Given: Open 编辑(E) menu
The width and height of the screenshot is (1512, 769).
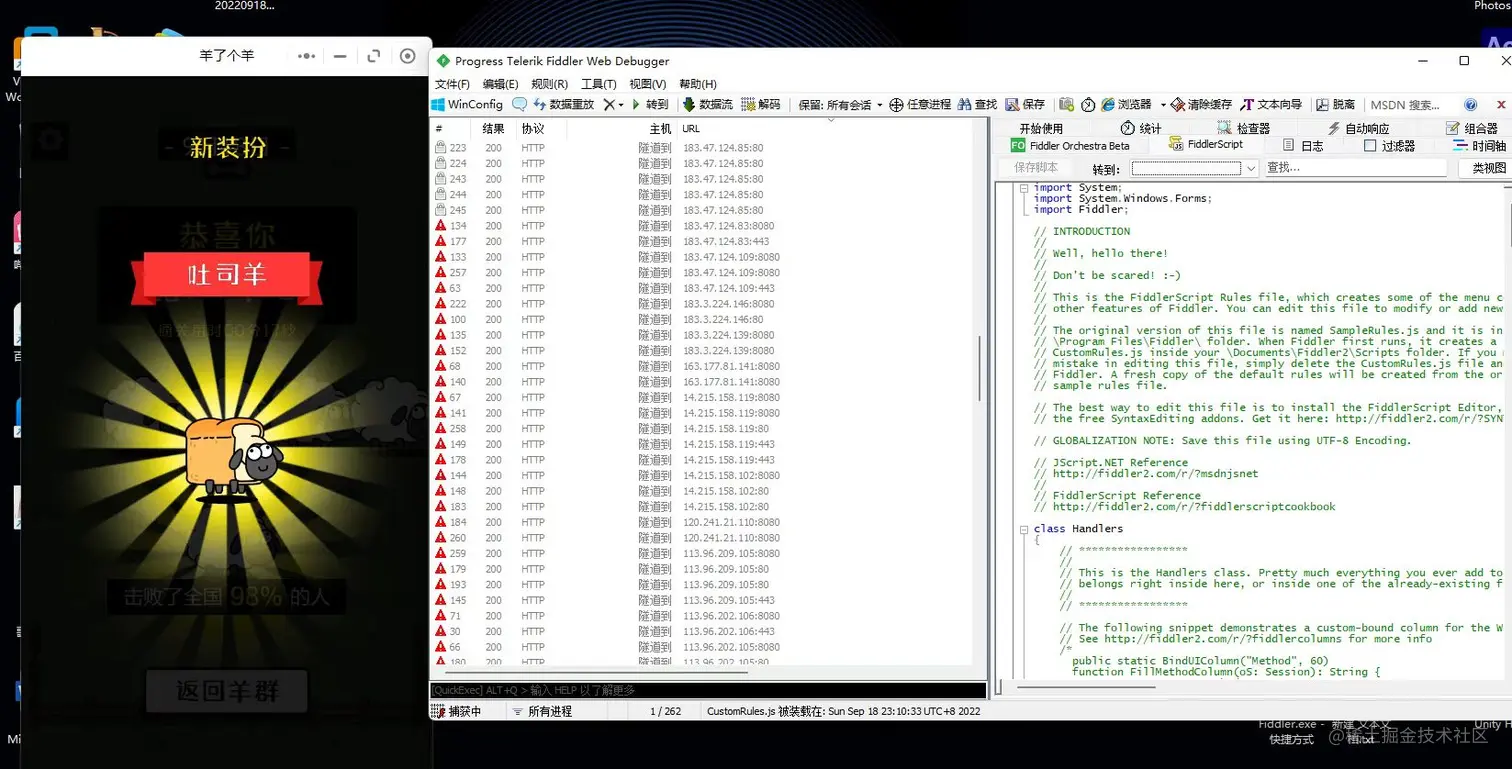Looking at the screenshot, I should tap(500, 84).
